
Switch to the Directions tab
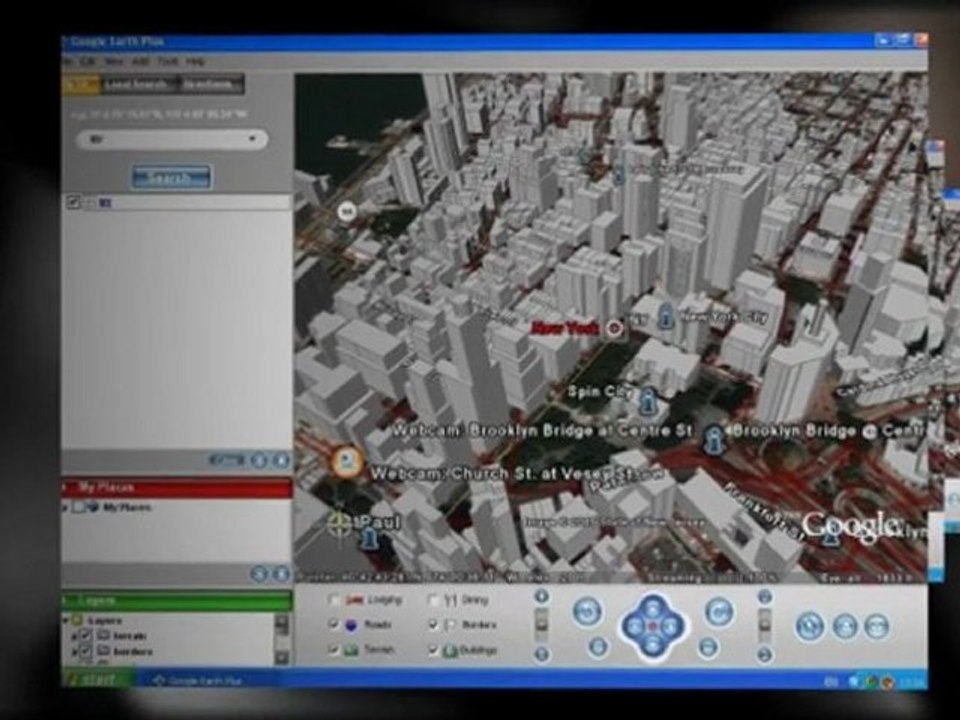click(210, 84)
